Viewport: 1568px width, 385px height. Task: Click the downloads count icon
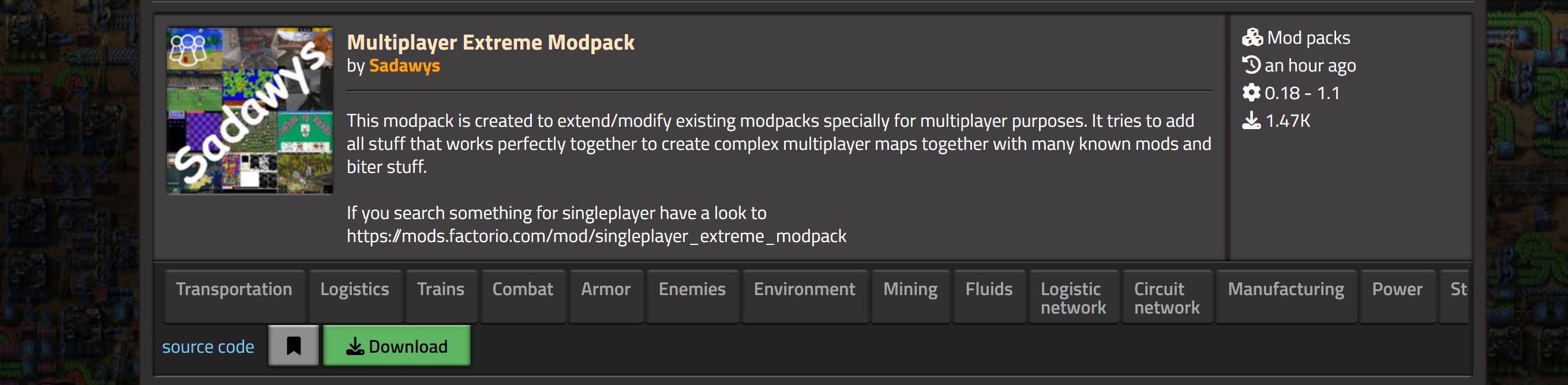click(x=1251, y=120)
